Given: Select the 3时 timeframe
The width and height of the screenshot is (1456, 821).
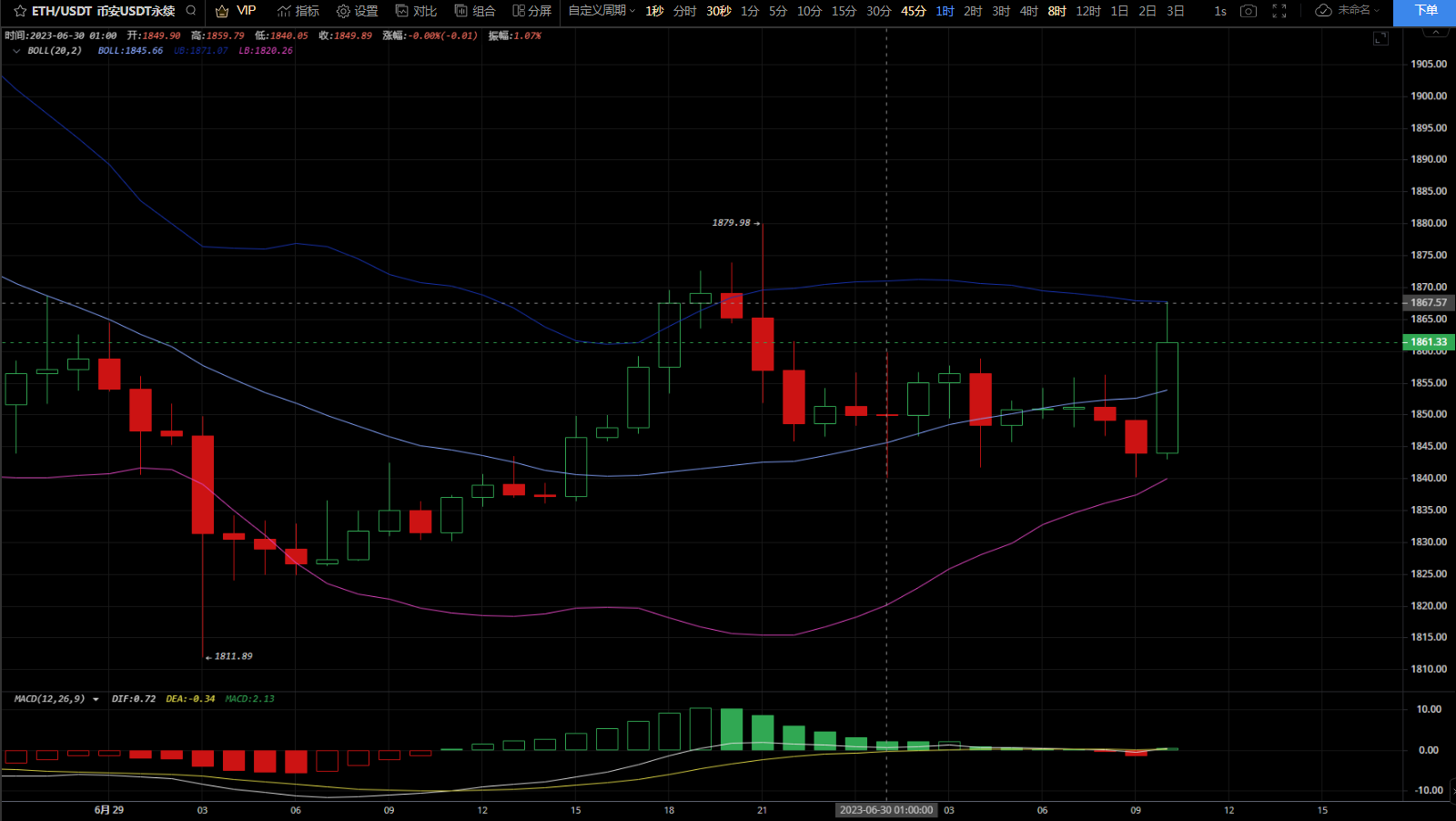Looking at the screenshot, I should [x=1001, y=11].
